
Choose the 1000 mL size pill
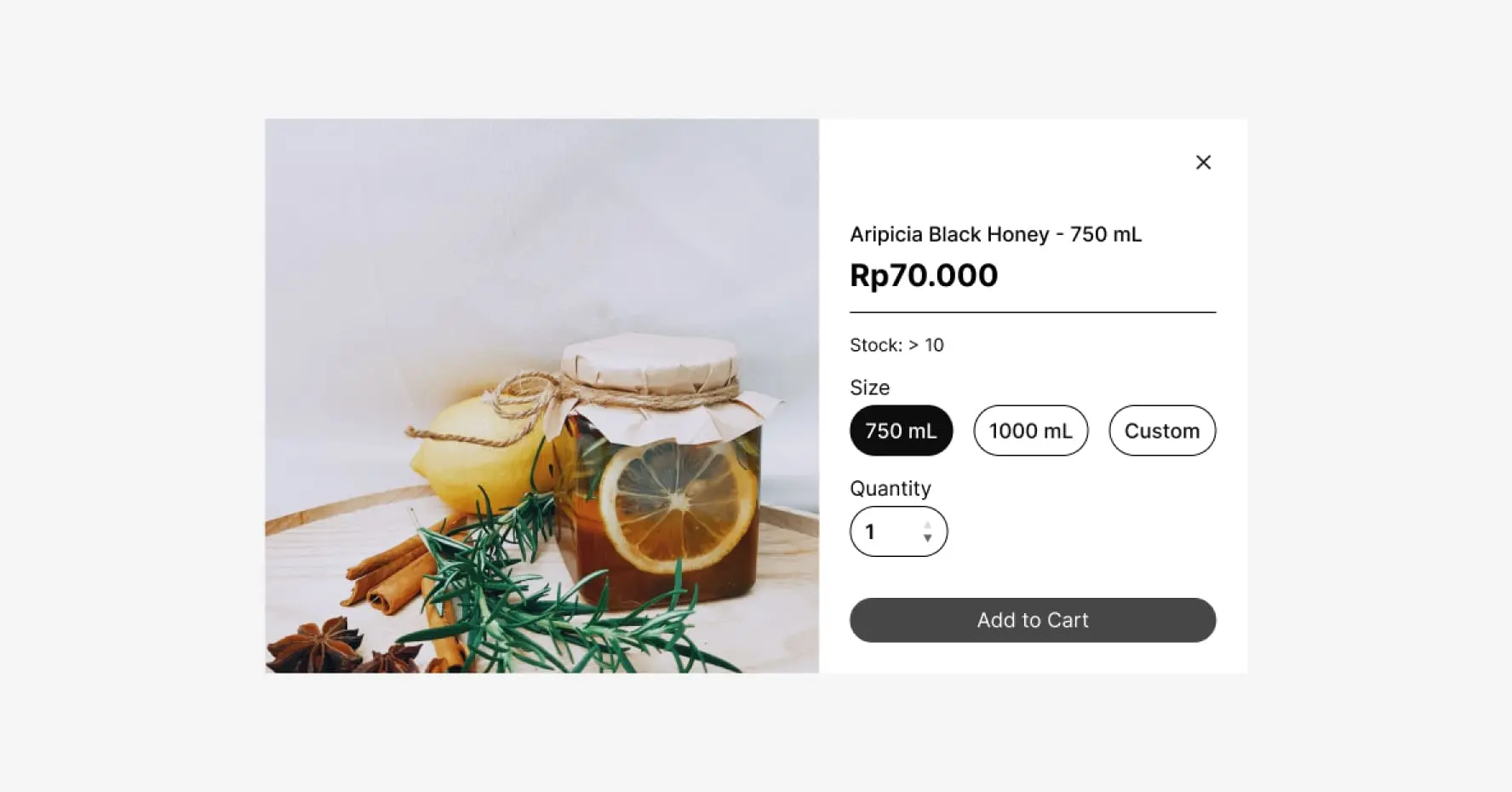tap(1030, 431)
